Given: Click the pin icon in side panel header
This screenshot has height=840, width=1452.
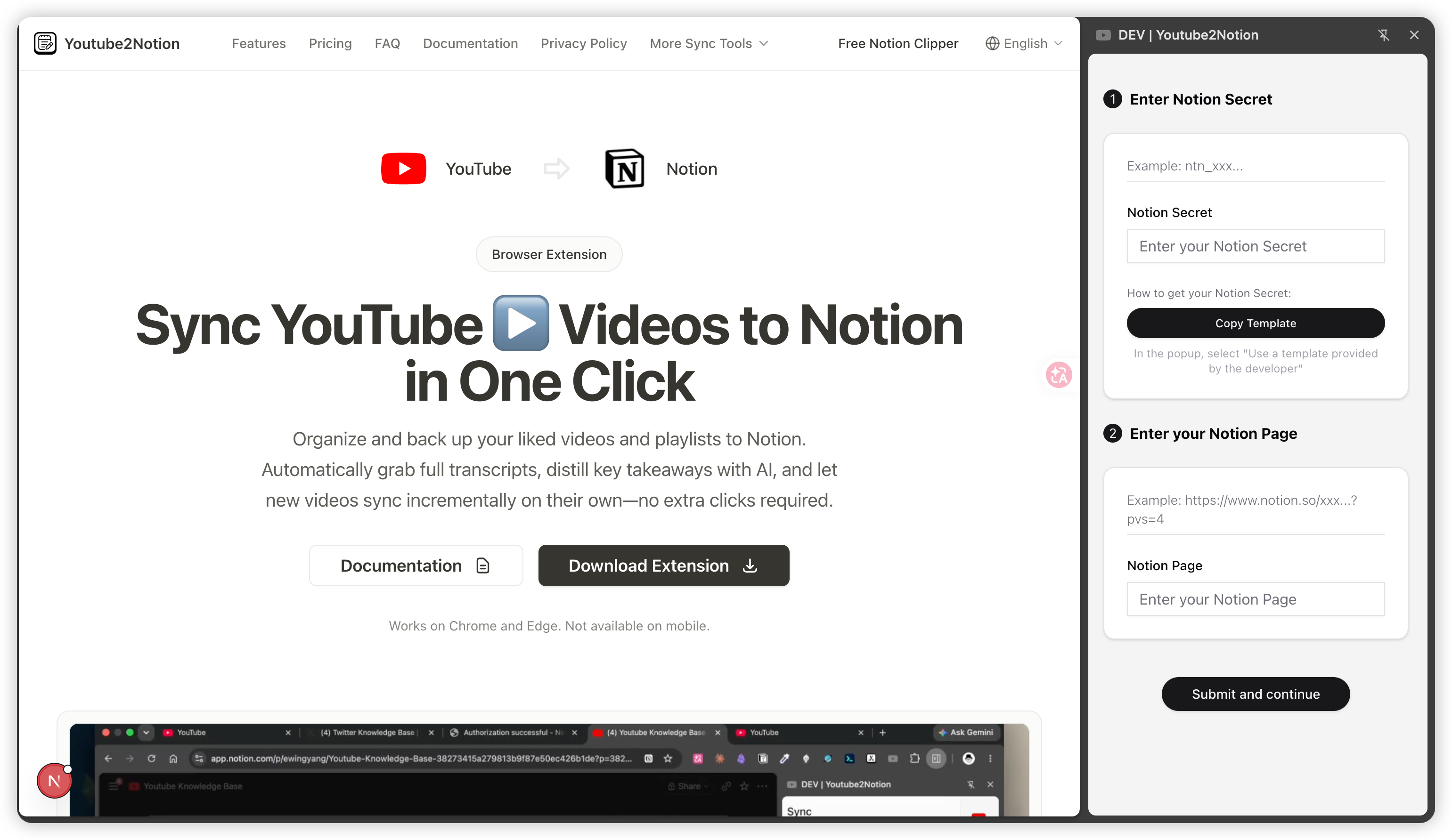Looking at the screenshot, I should [1383, 35].
